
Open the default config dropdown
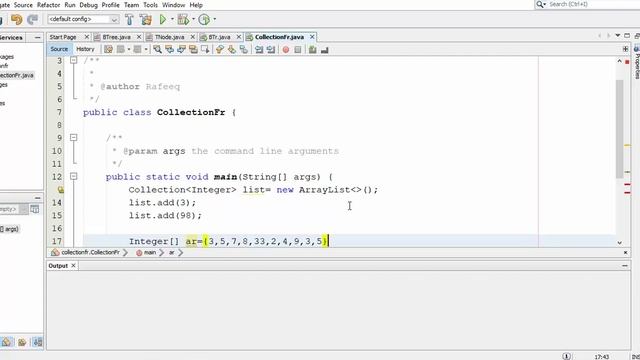pyautogui.click(x=114, y=19)
